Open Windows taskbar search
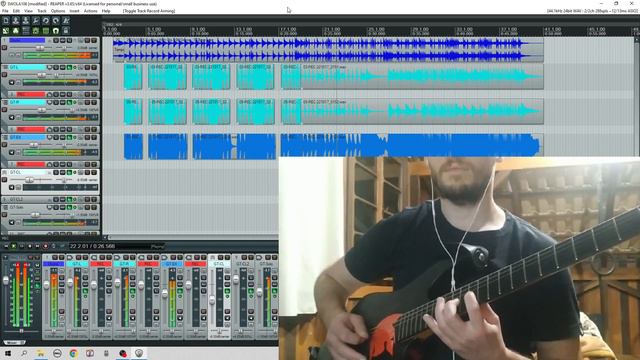640x360 pixels. click(x=24, y=353)
